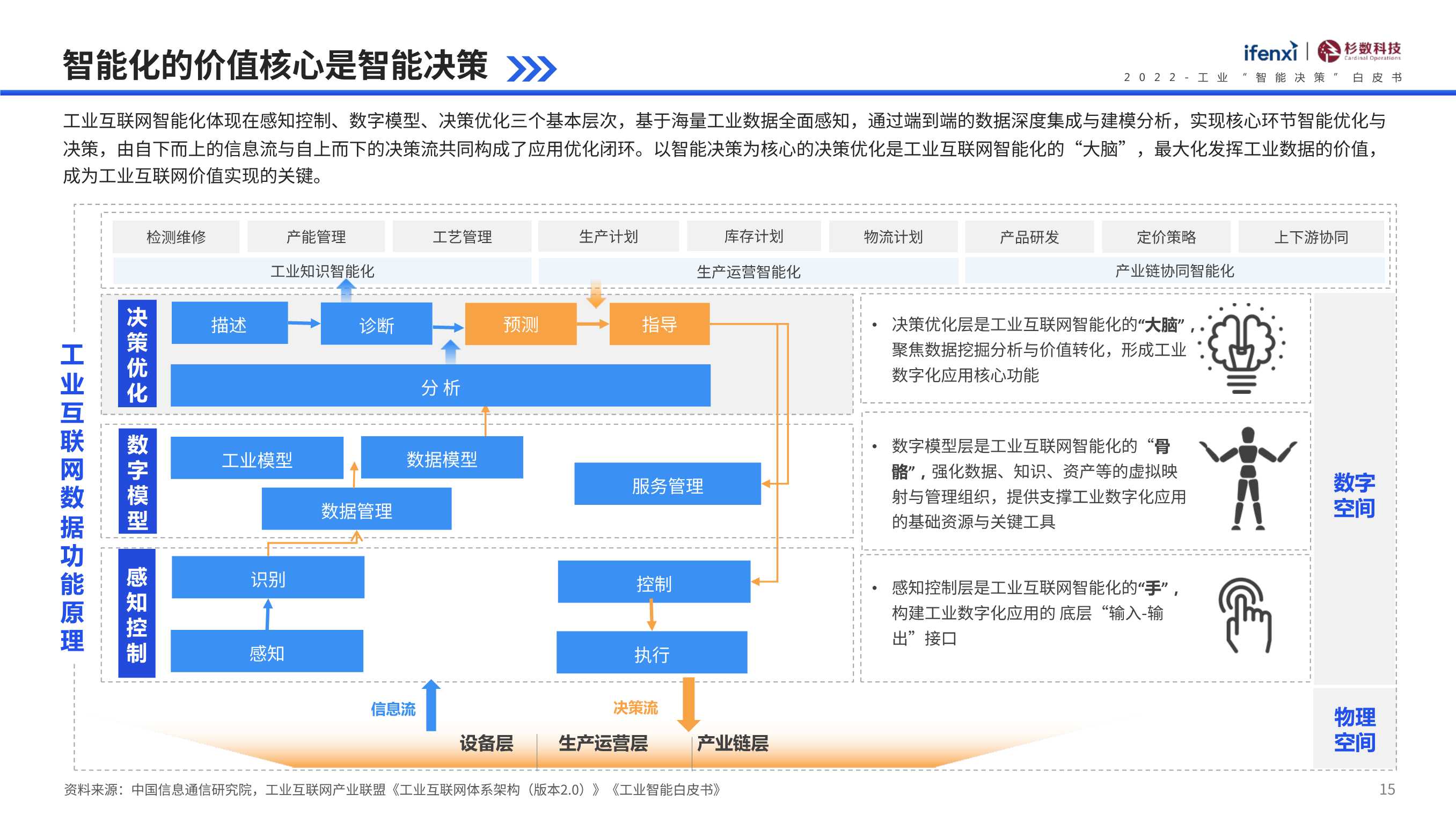Select the 库存计划 box

(753, 237)
